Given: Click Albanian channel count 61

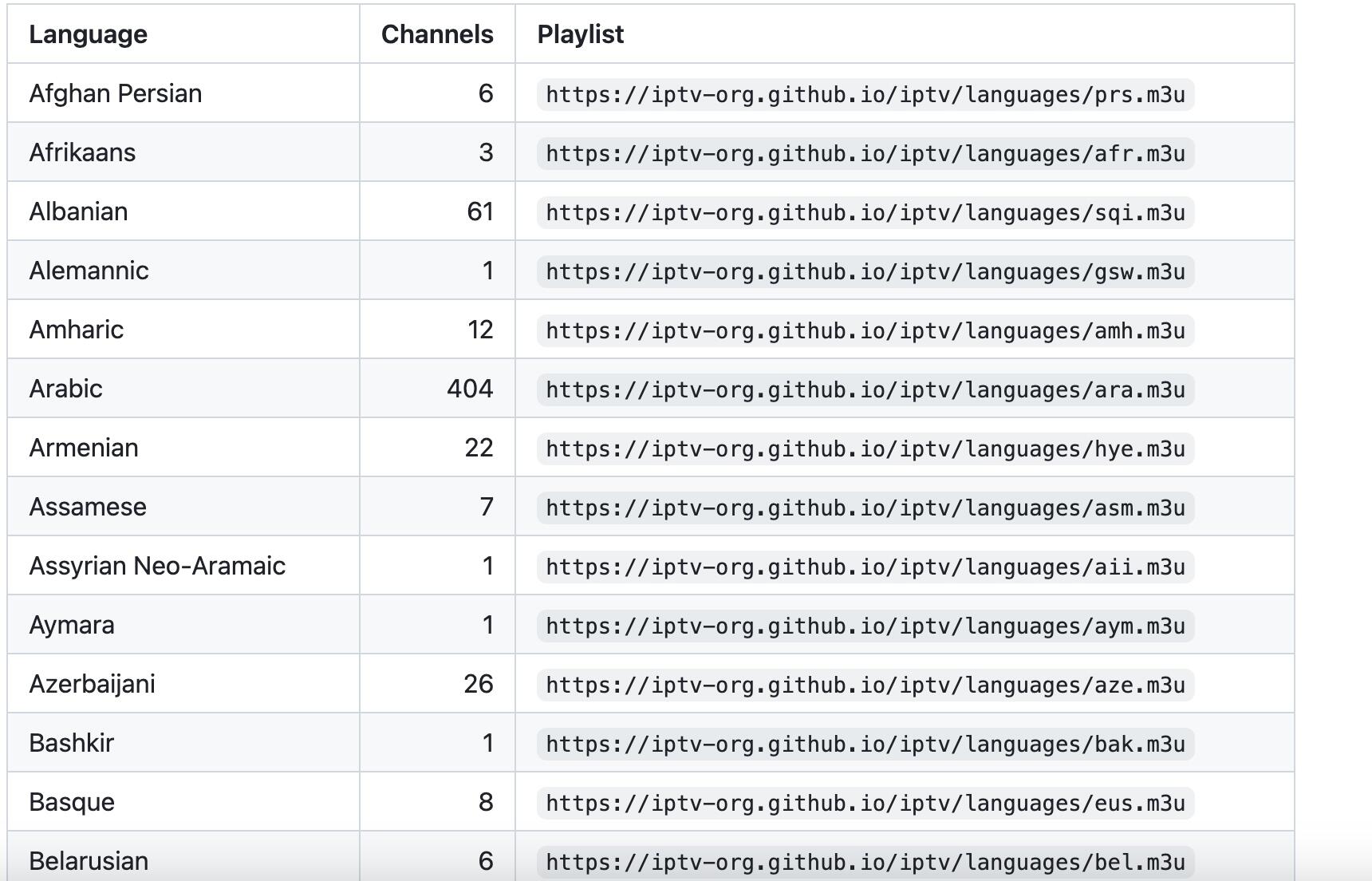Looking at the screenshot, I should (480, 211).
